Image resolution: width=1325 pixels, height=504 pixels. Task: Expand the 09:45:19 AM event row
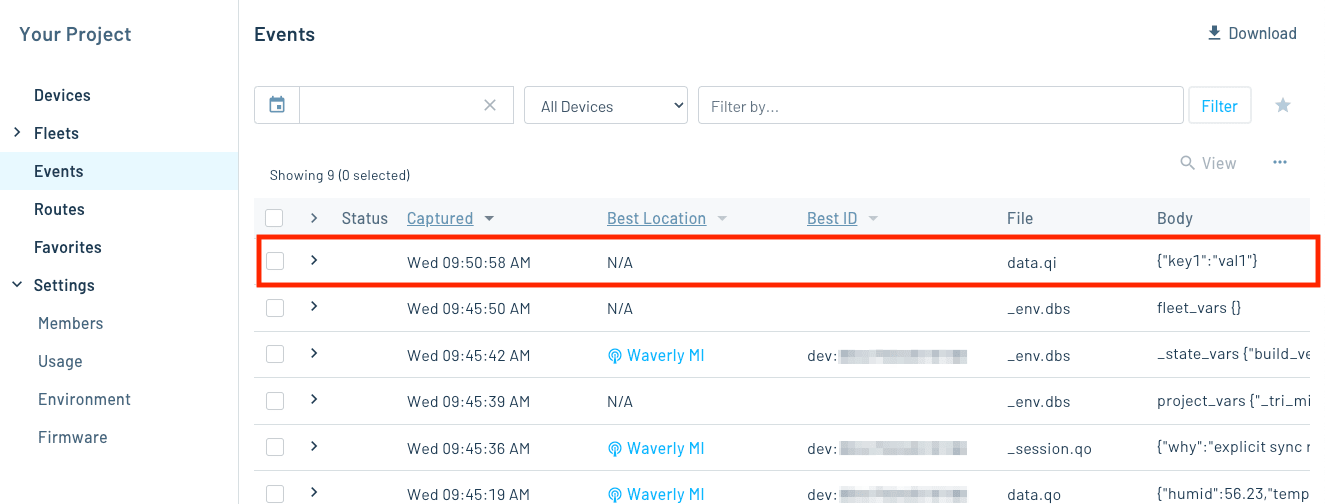[x=314, y=492]
